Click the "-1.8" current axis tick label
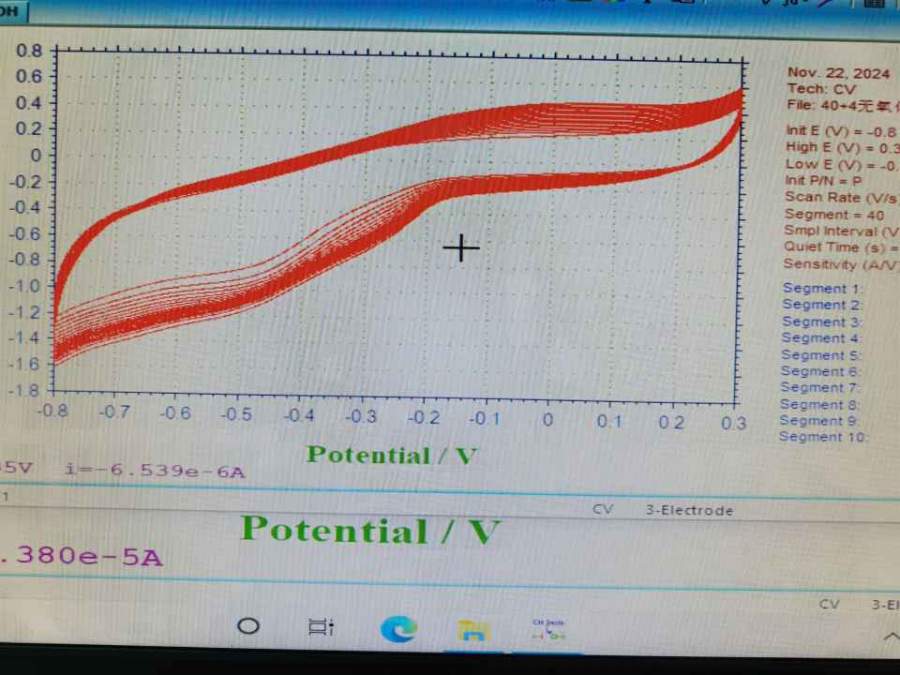 click(x=24, y=391)
